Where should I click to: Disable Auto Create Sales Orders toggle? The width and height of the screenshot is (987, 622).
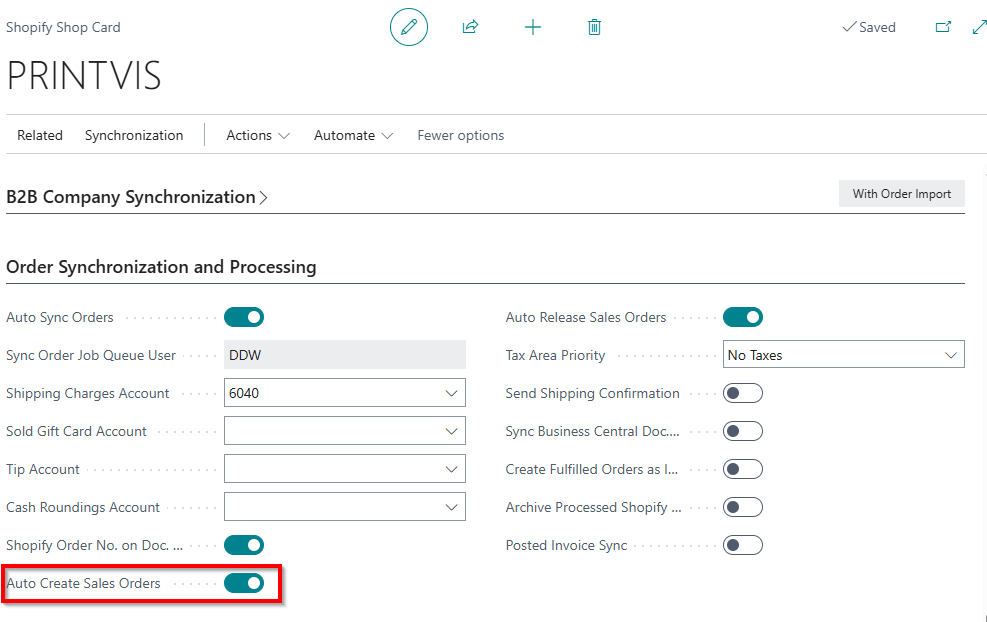click(244, 583)
